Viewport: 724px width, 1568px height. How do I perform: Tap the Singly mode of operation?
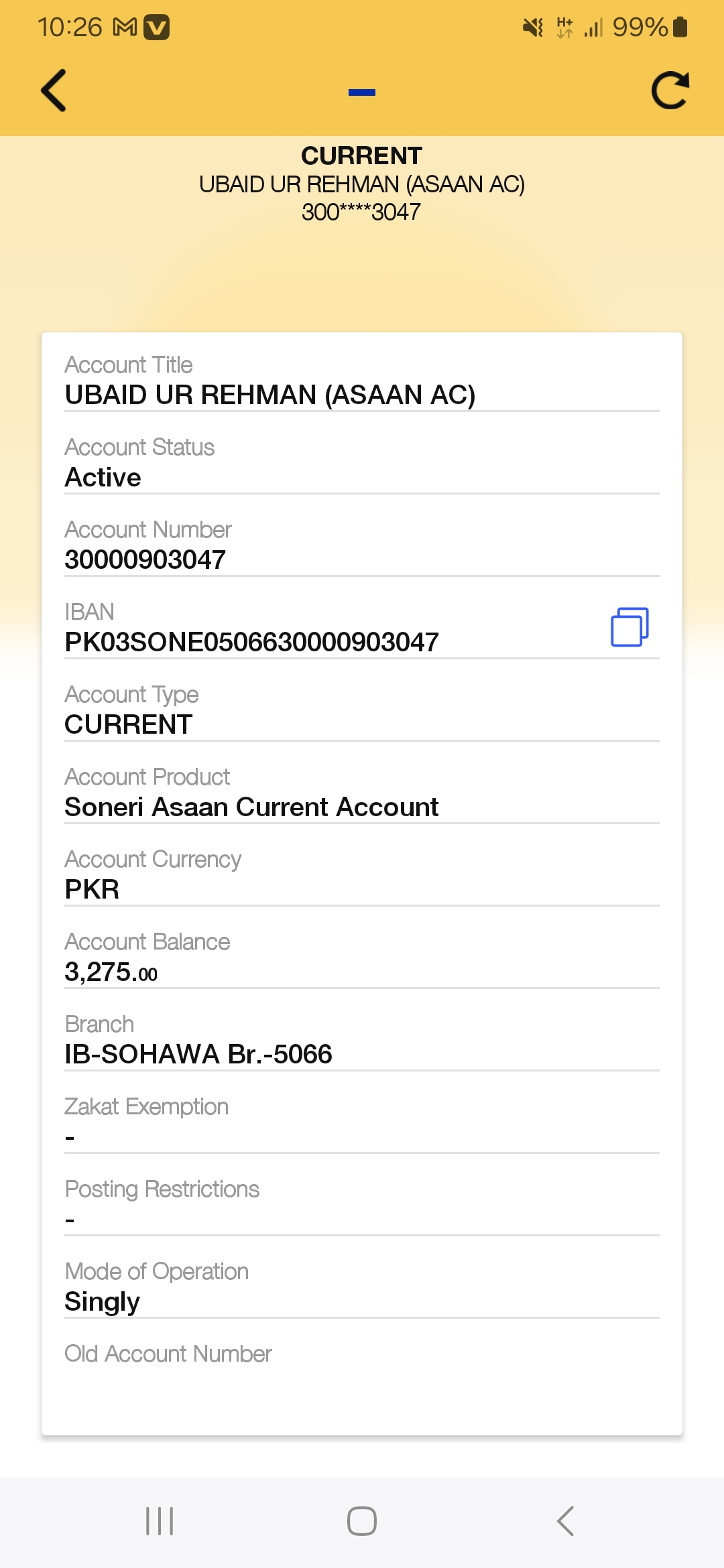102,1302
